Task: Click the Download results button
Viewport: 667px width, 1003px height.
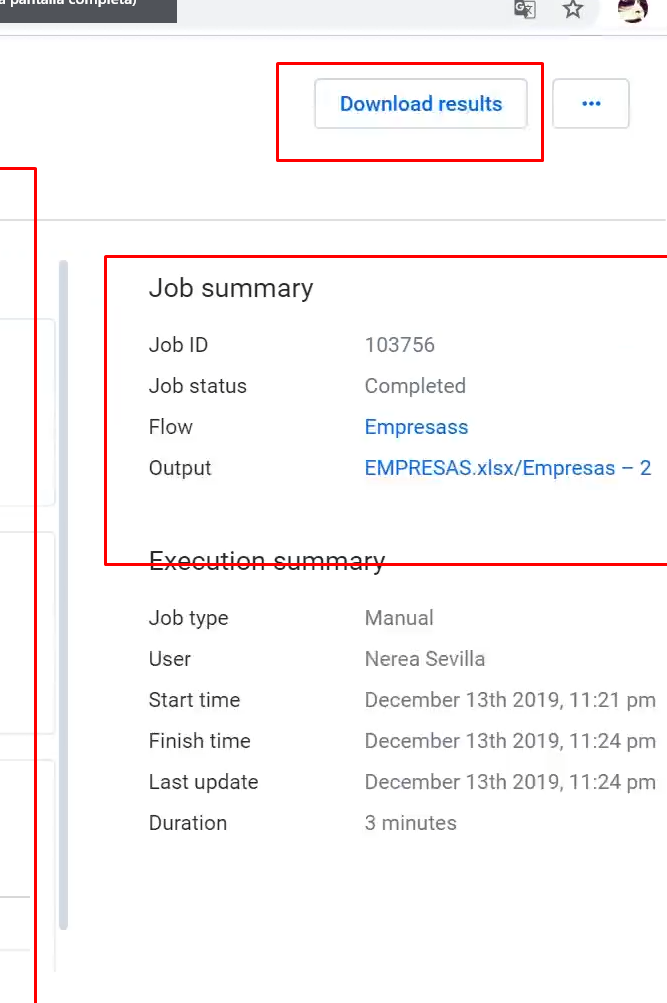Action: point(421,104)
